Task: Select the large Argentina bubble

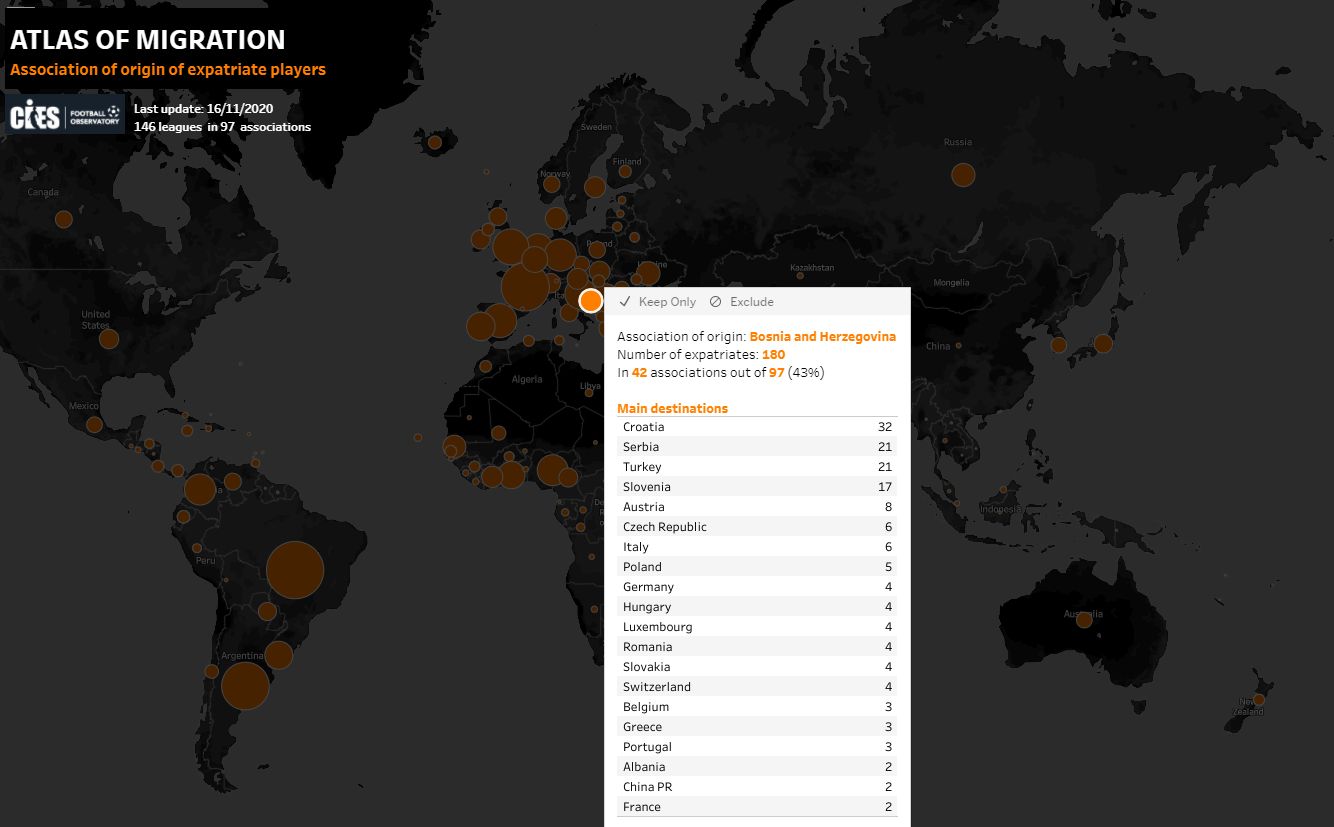Action: (245, 686)
